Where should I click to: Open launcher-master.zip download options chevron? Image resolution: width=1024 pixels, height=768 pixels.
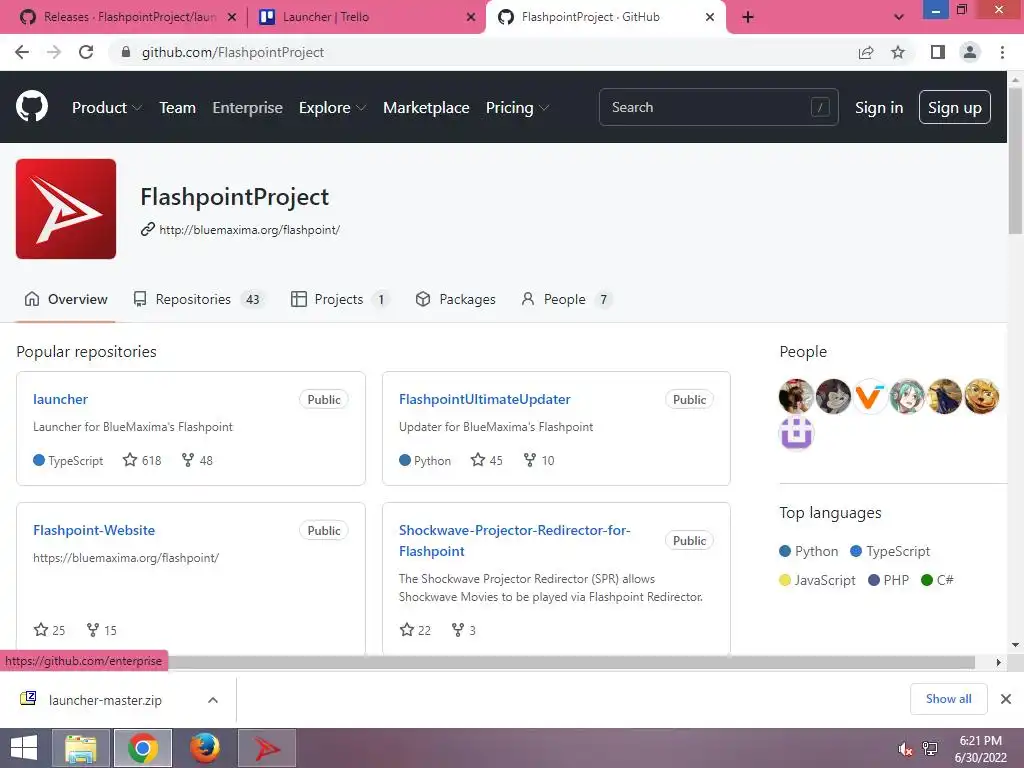point(213,700)
